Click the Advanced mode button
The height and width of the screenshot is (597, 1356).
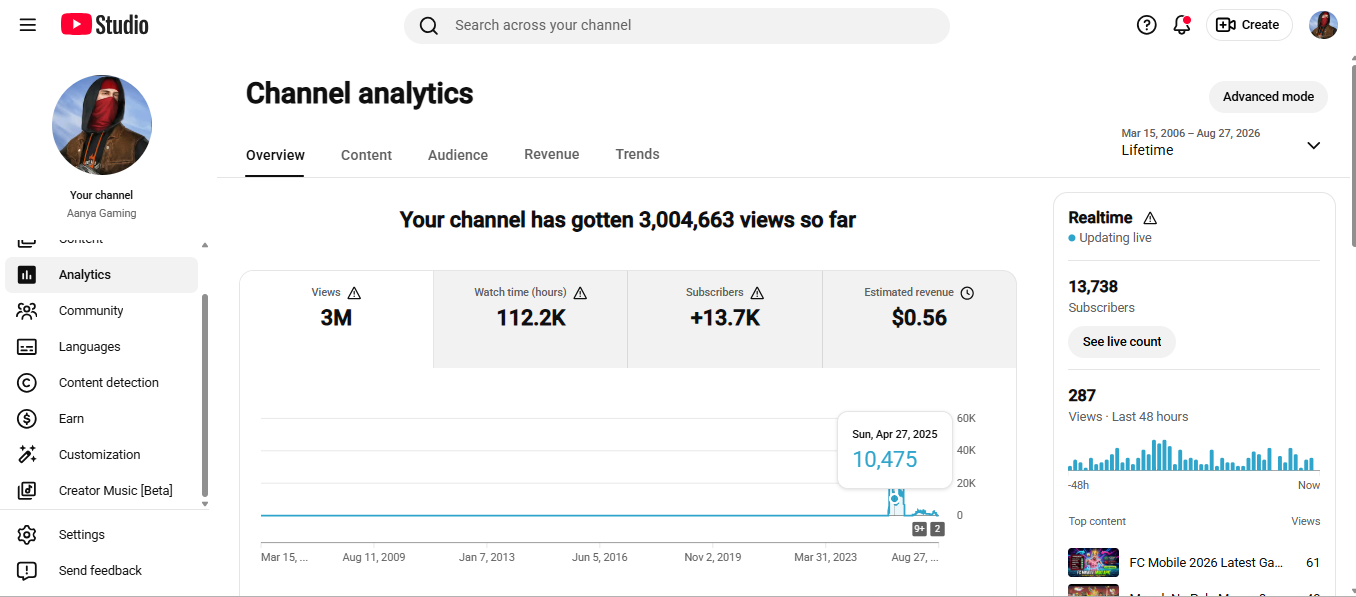(1268, 97)
